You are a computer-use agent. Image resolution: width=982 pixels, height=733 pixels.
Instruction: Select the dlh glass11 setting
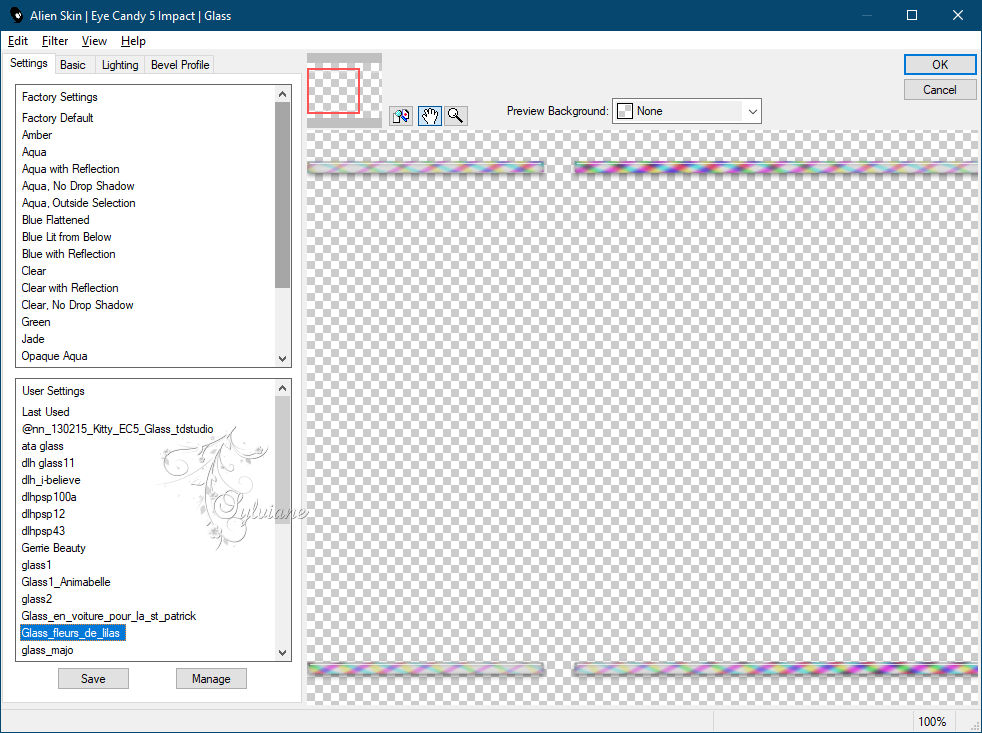pos(48,463)
